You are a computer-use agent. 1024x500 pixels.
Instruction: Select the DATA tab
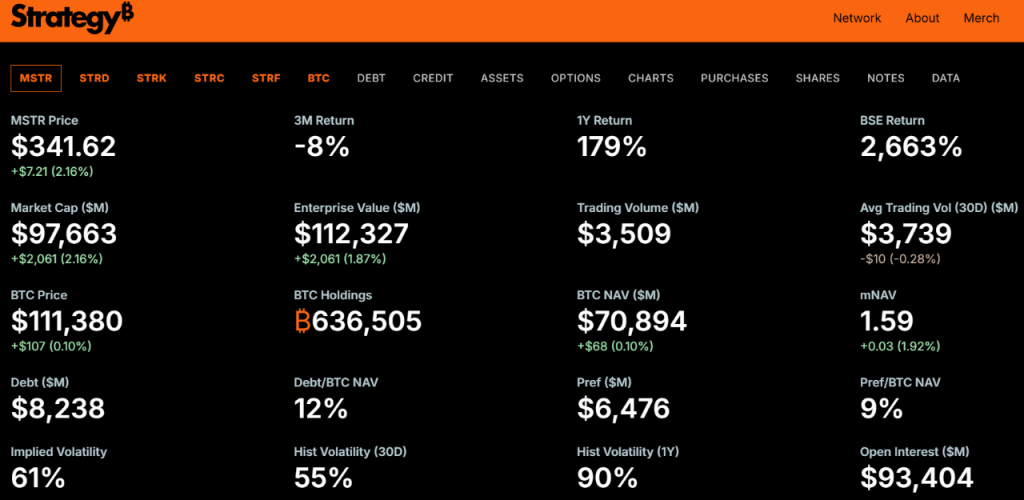(x=946, y=78)
